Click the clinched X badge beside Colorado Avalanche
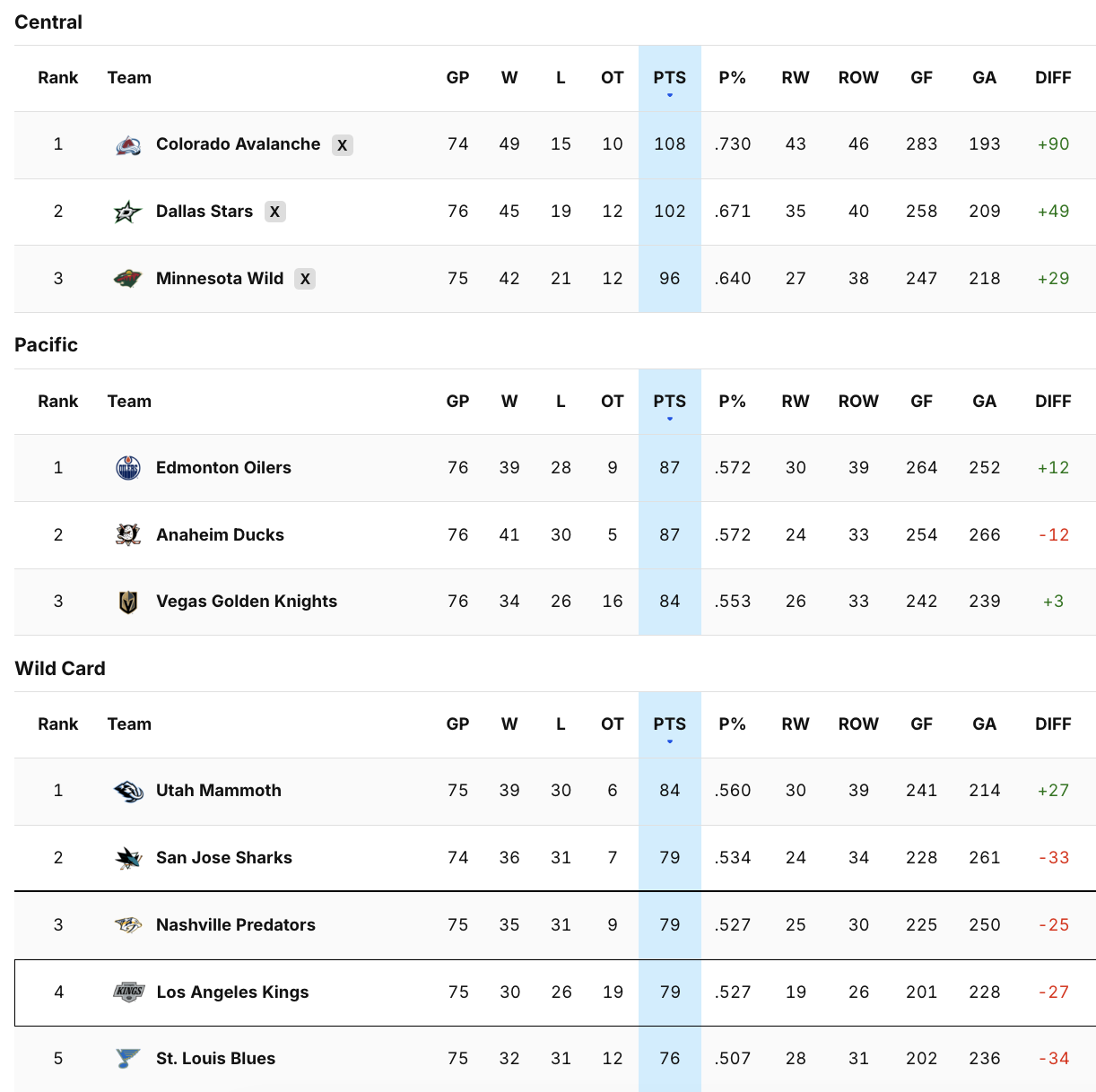 (x=342, y=144)
